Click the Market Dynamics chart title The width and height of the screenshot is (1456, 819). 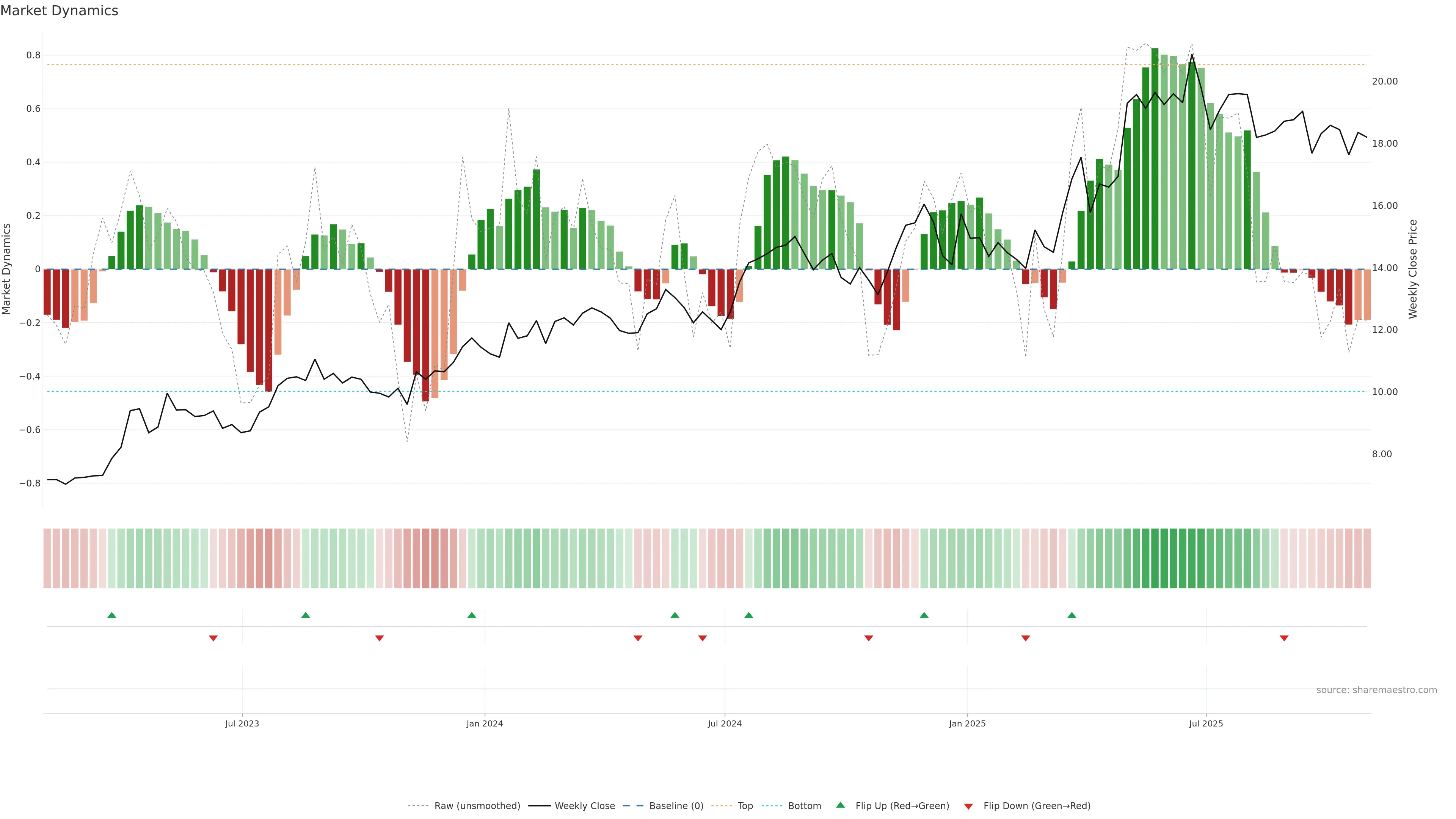coord(60,11)
